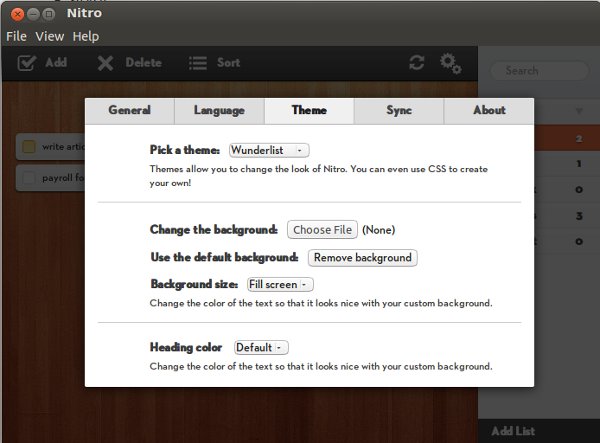This screenshot has width=600, height=443.
Task: Click the Remove background button
Action: click(x=363, y=258)
